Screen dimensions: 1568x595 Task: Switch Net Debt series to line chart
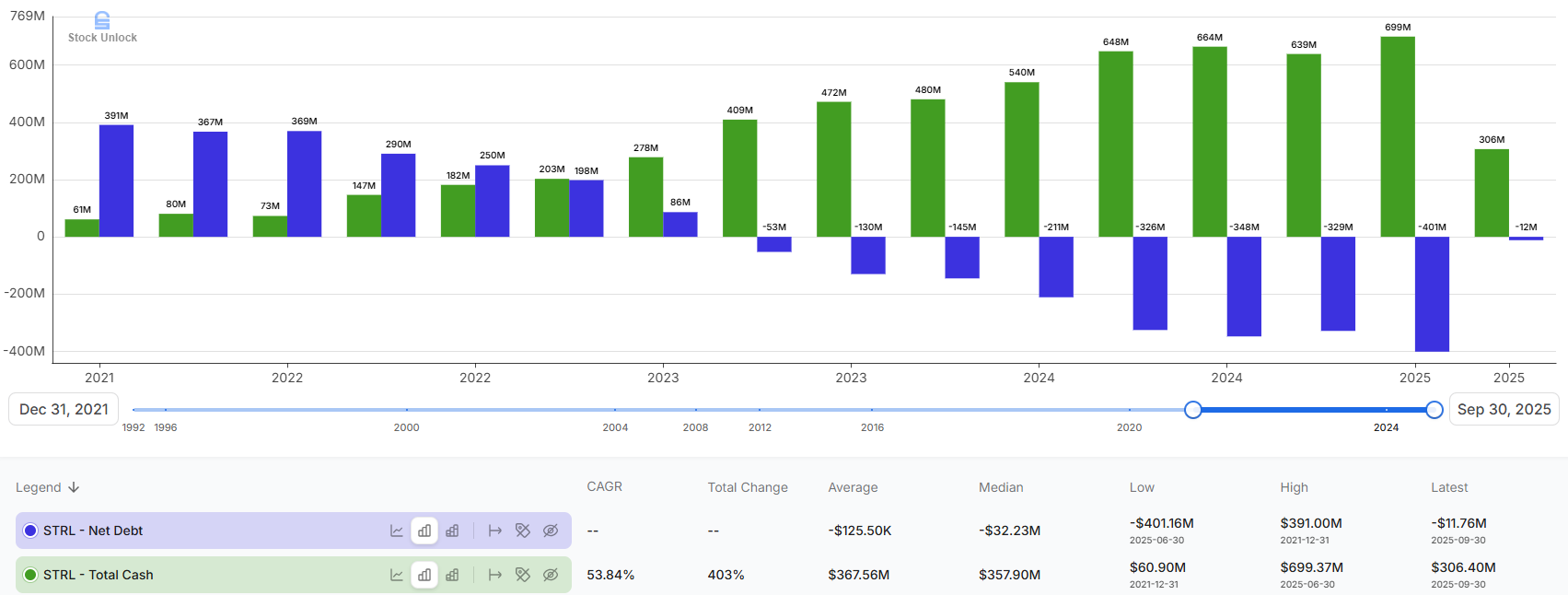click(x=397, y=531)
